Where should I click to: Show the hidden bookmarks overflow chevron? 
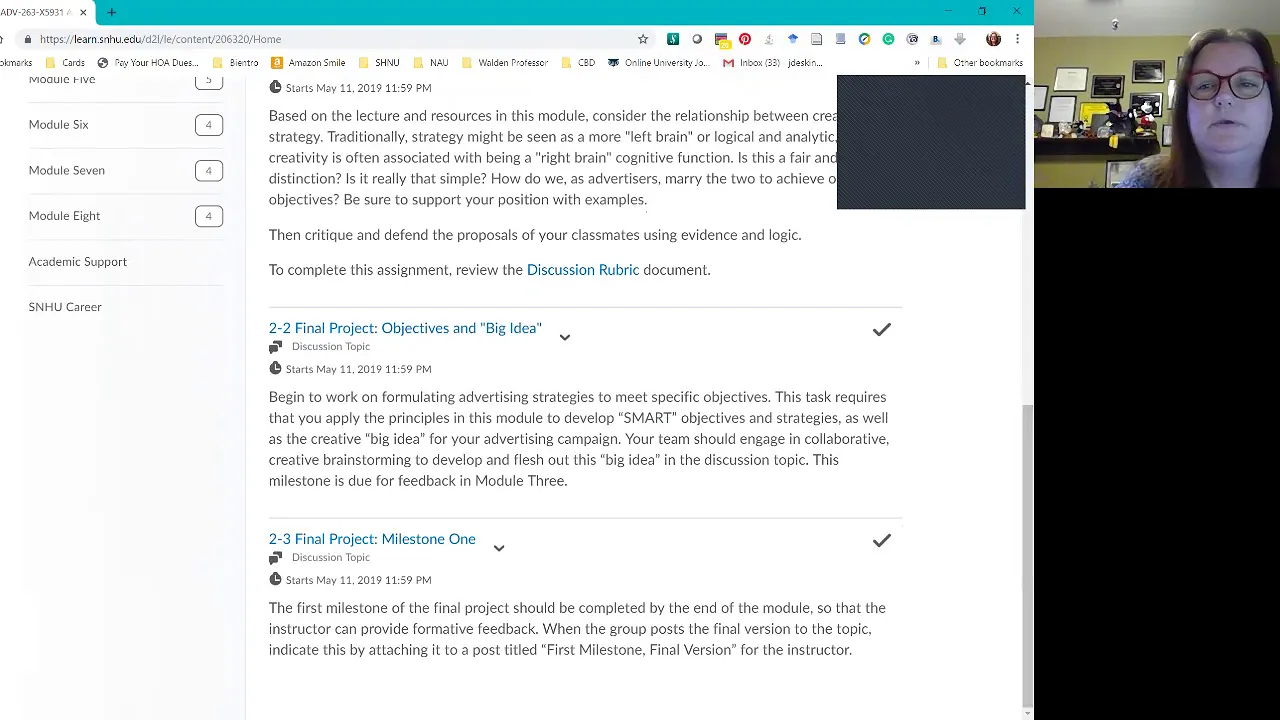[916, 63]
